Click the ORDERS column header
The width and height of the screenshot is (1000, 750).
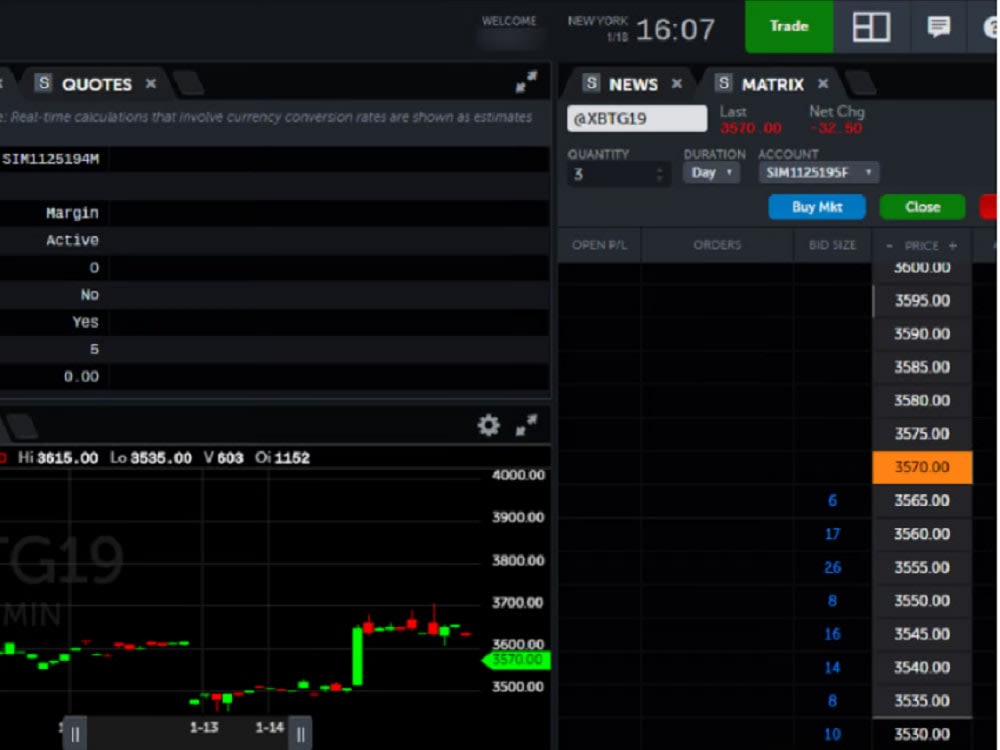tap(717, 245)
